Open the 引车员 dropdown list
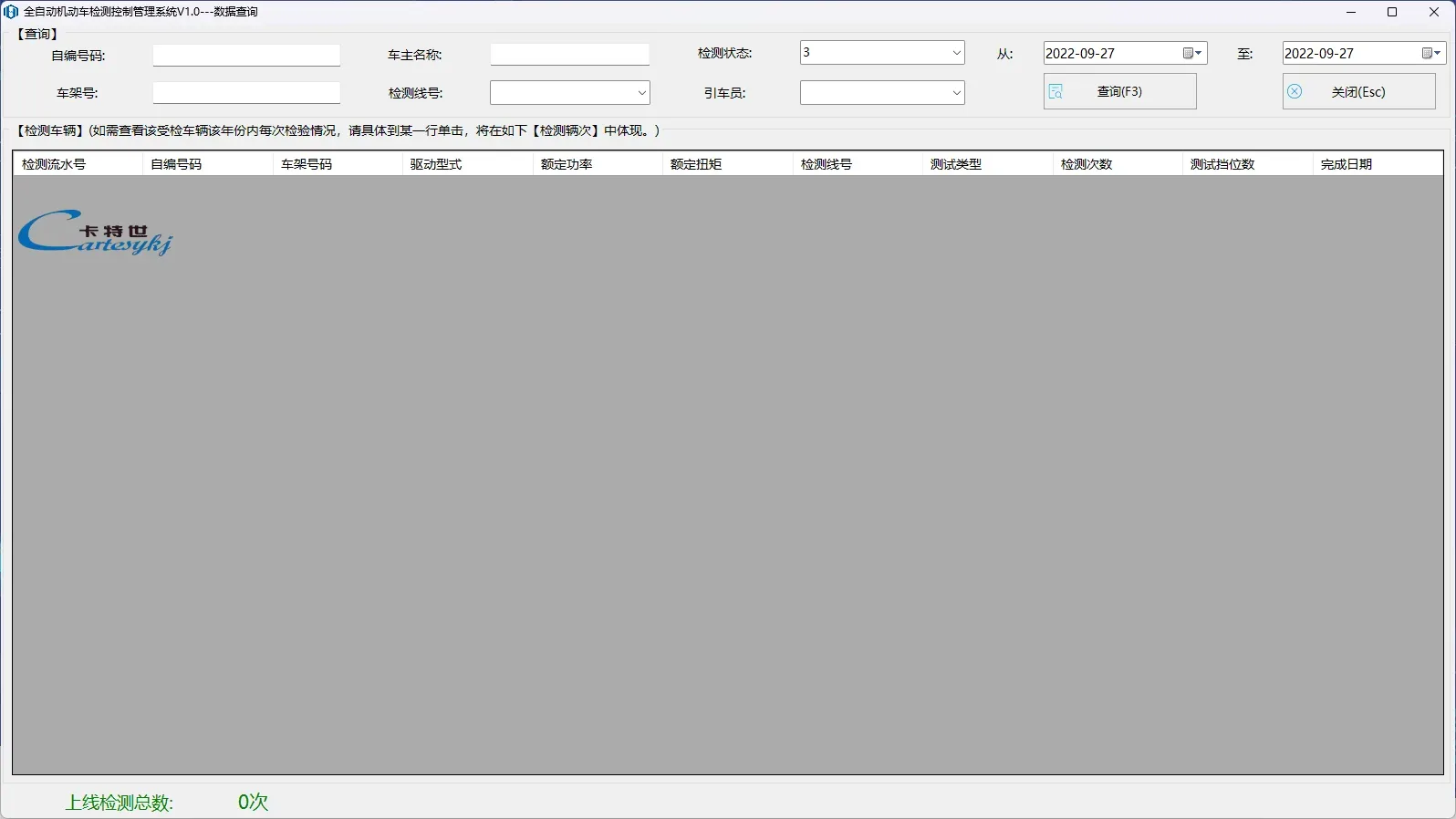Image resolution: width=1456 pixels, height=819 pixels. (x=956, y=93)
